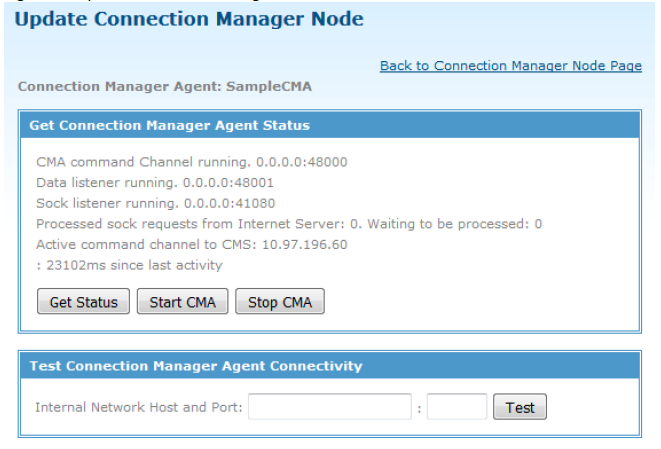Focus the port number input field
The height and width of the screenshot is (449, 661).
[457, 407]
